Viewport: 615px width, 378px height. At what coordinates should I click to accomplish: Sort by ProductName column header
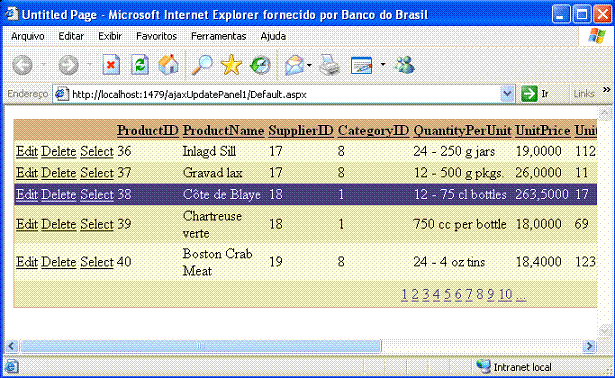tap(223, 130)
